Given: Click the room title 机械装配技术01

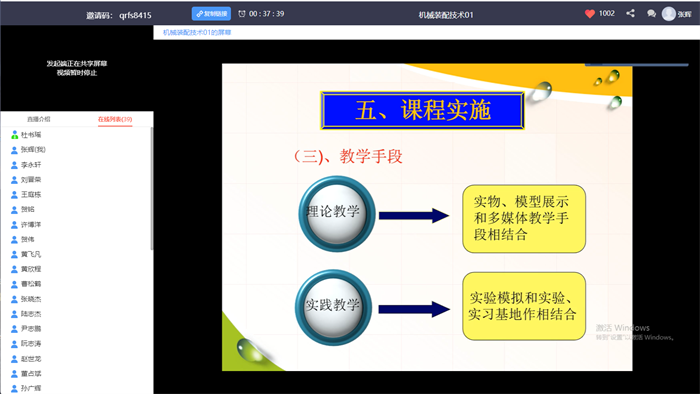Looking at the screenshot, I should (446, 15).
